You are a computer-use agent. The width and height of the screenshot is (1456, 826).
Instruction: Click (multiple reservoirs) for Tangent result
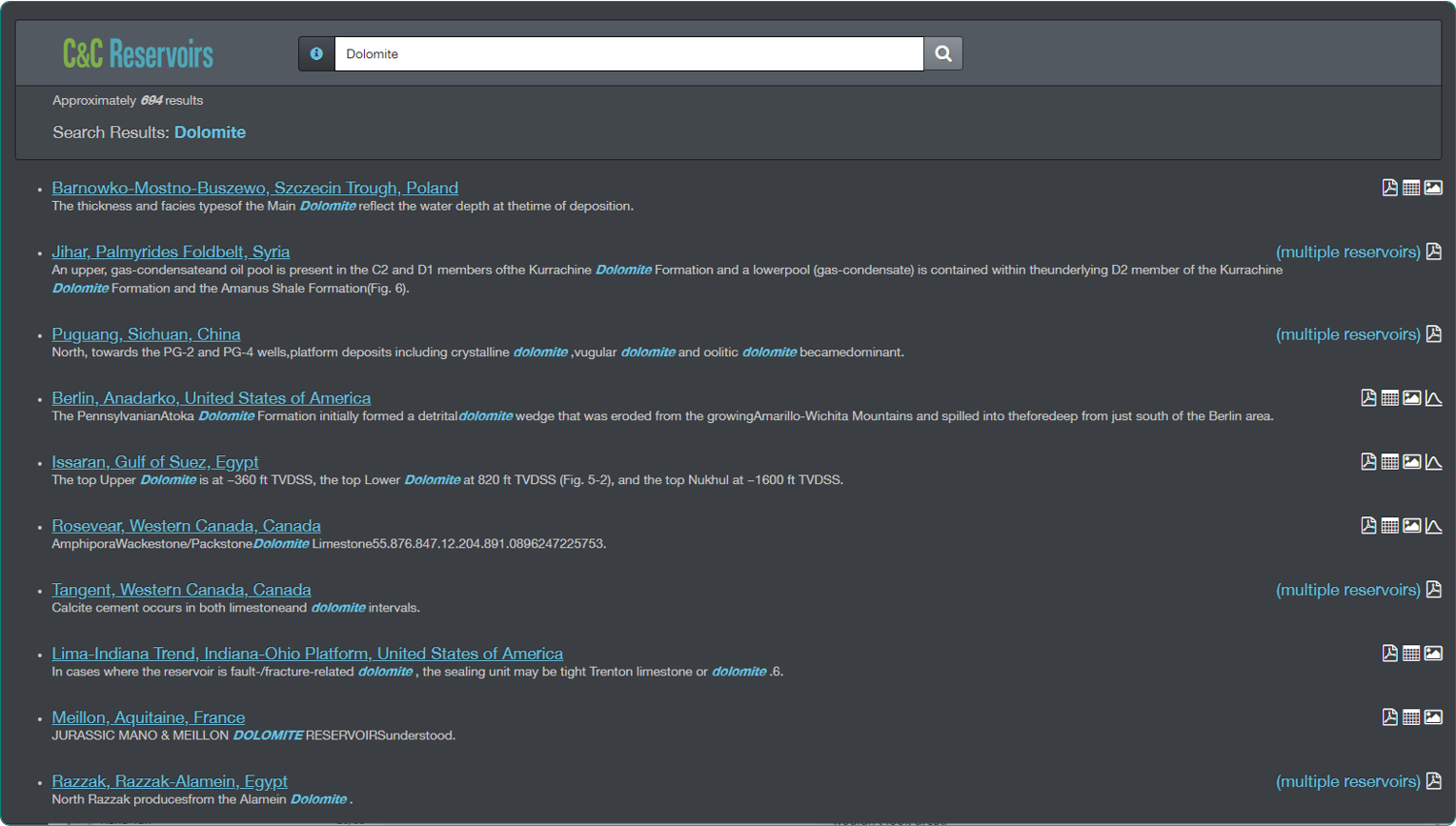click(x=1347, y=590)
